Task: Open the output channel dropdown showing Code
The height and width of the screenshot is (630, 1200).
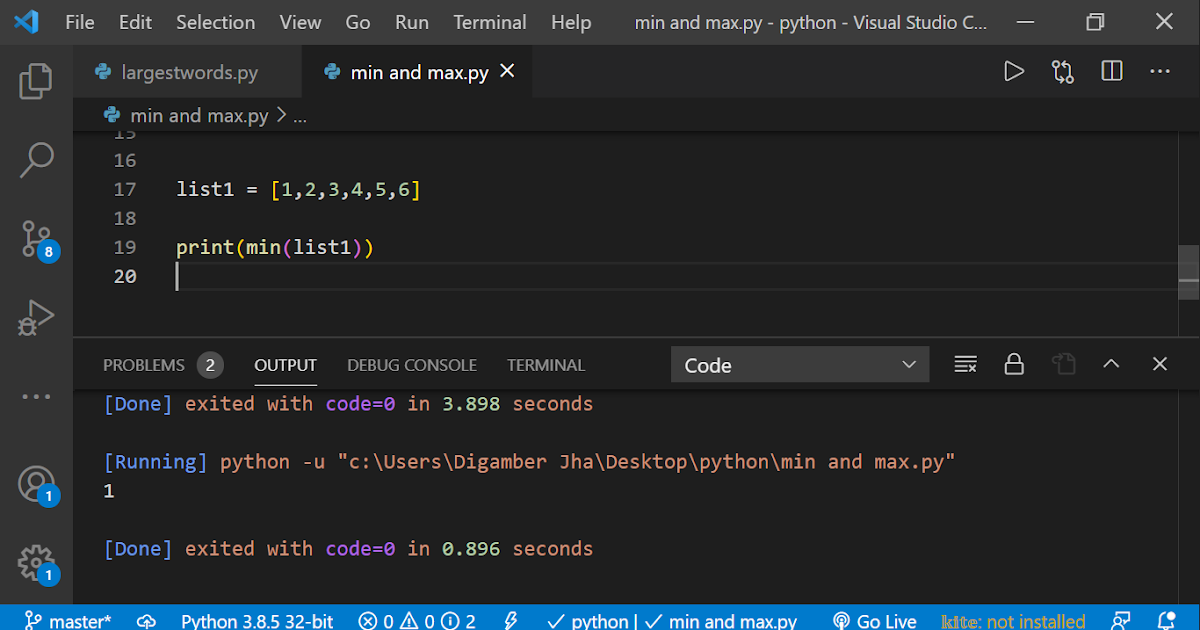Action: (x=800, y=364)
